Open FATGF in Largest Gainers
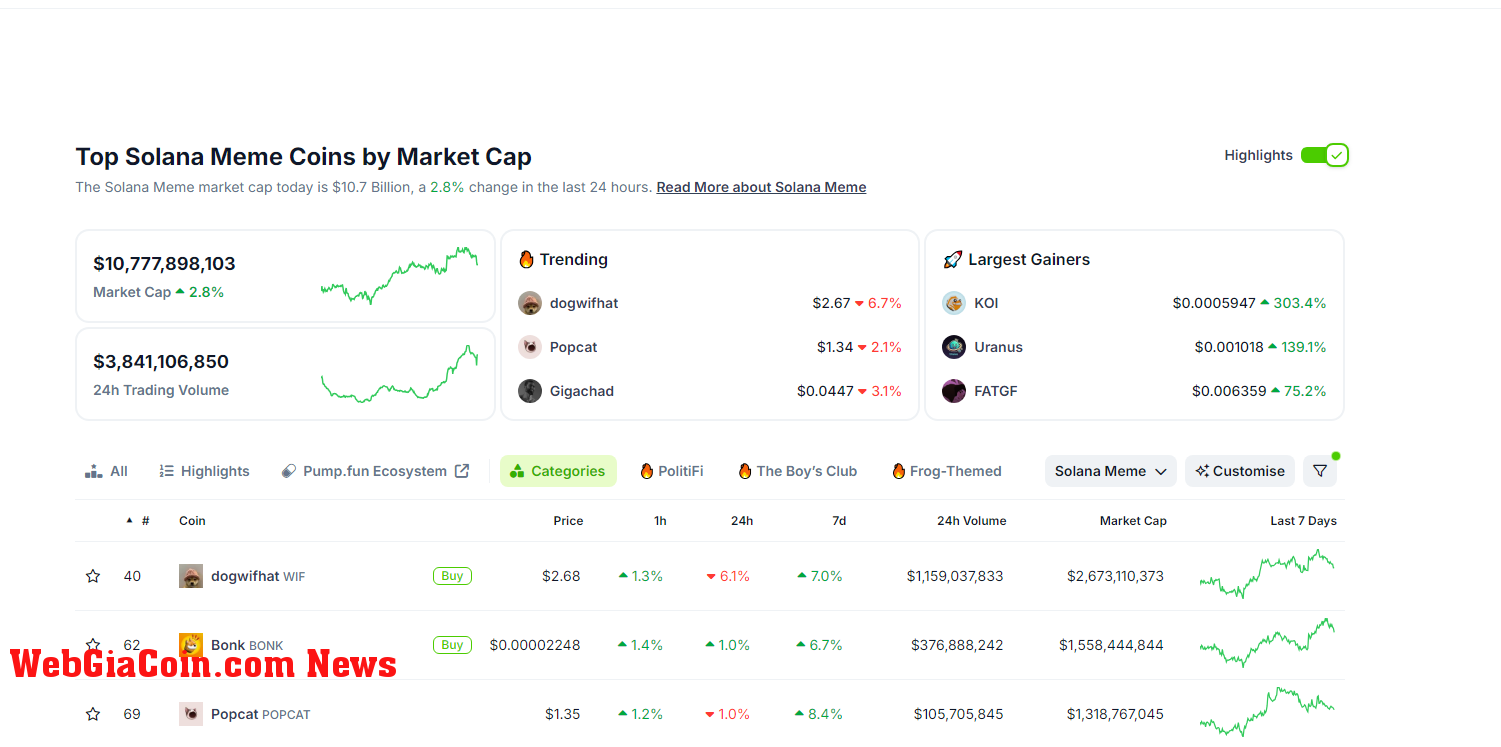 tap(996, 391)
